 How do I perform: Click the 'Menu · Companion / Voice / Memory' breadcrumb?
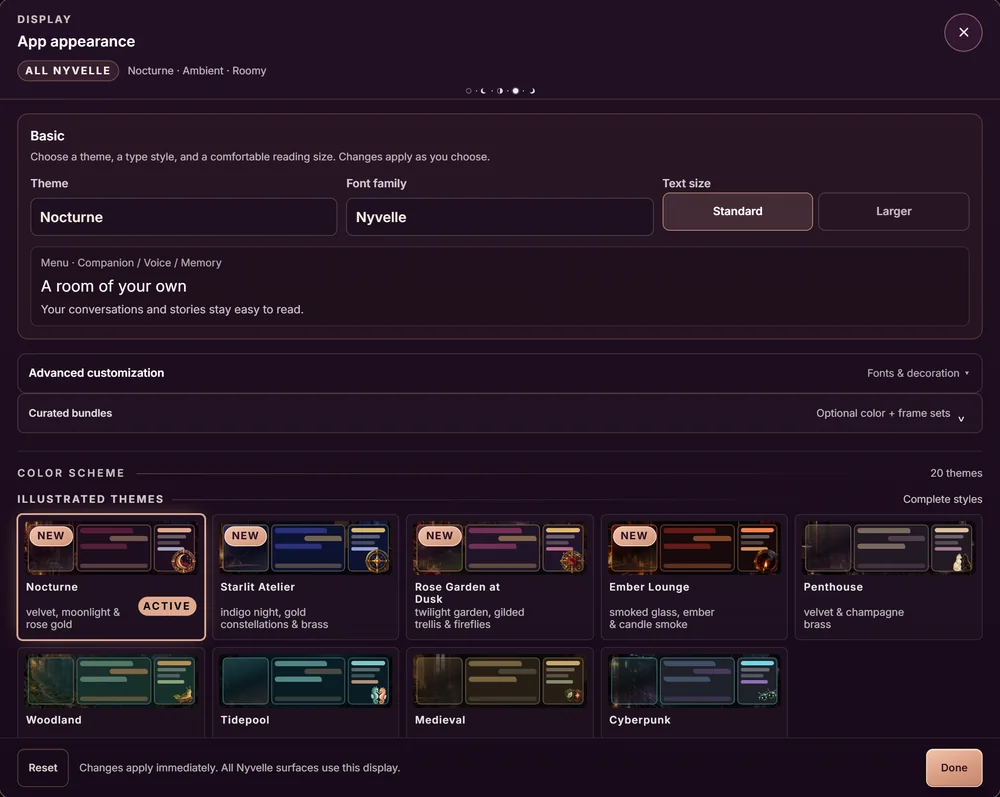[131, 263]
